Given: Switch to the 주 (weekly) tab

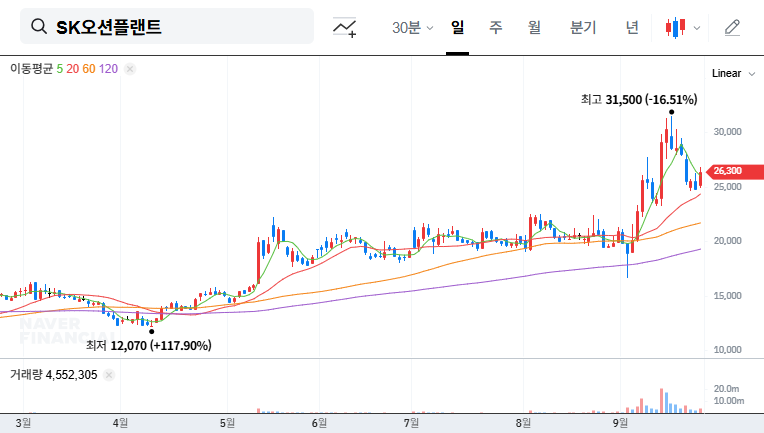Looking at the screenshot, I should pos(496,27).
